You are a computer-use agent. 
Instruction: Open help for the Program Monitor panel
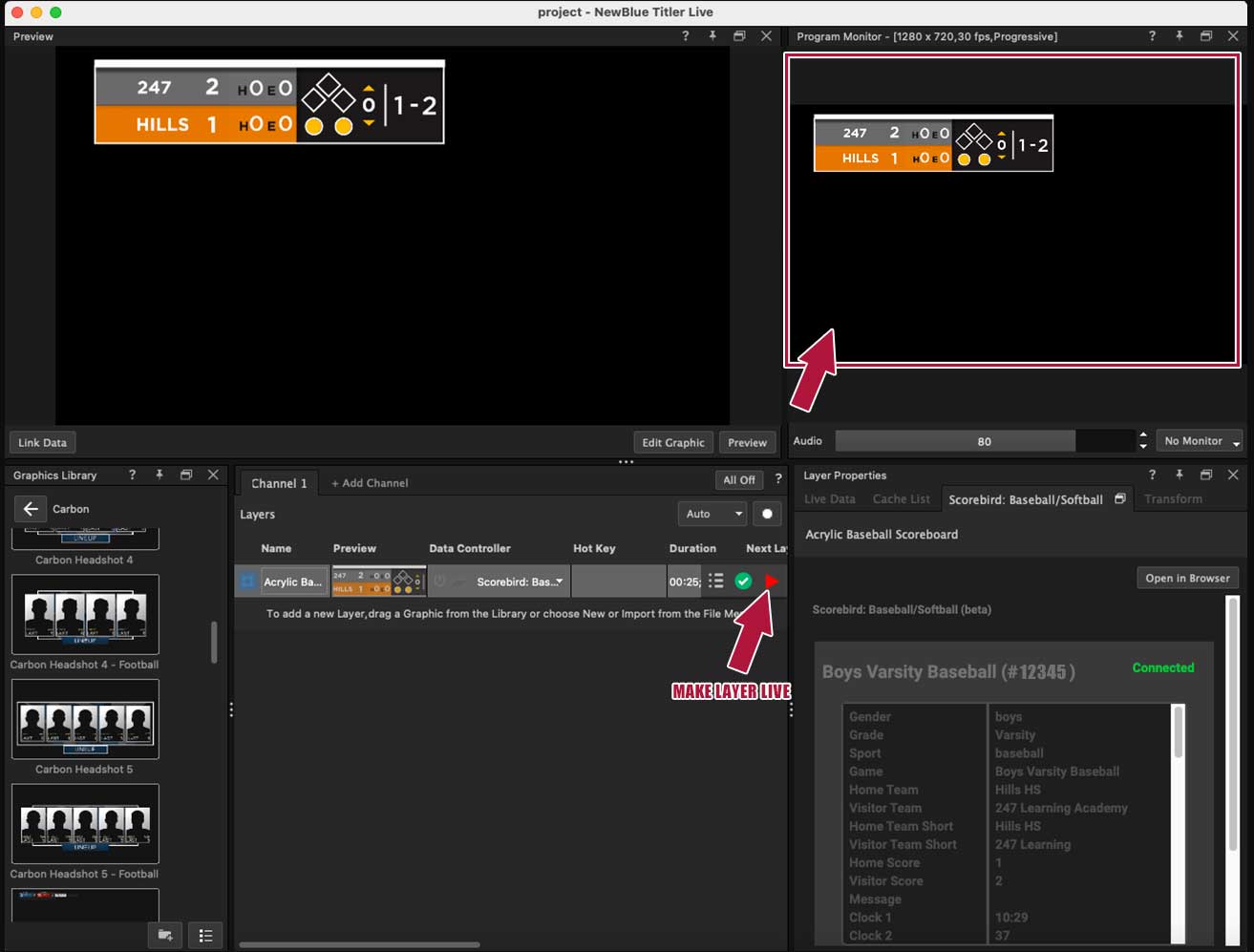(1152, 36)
